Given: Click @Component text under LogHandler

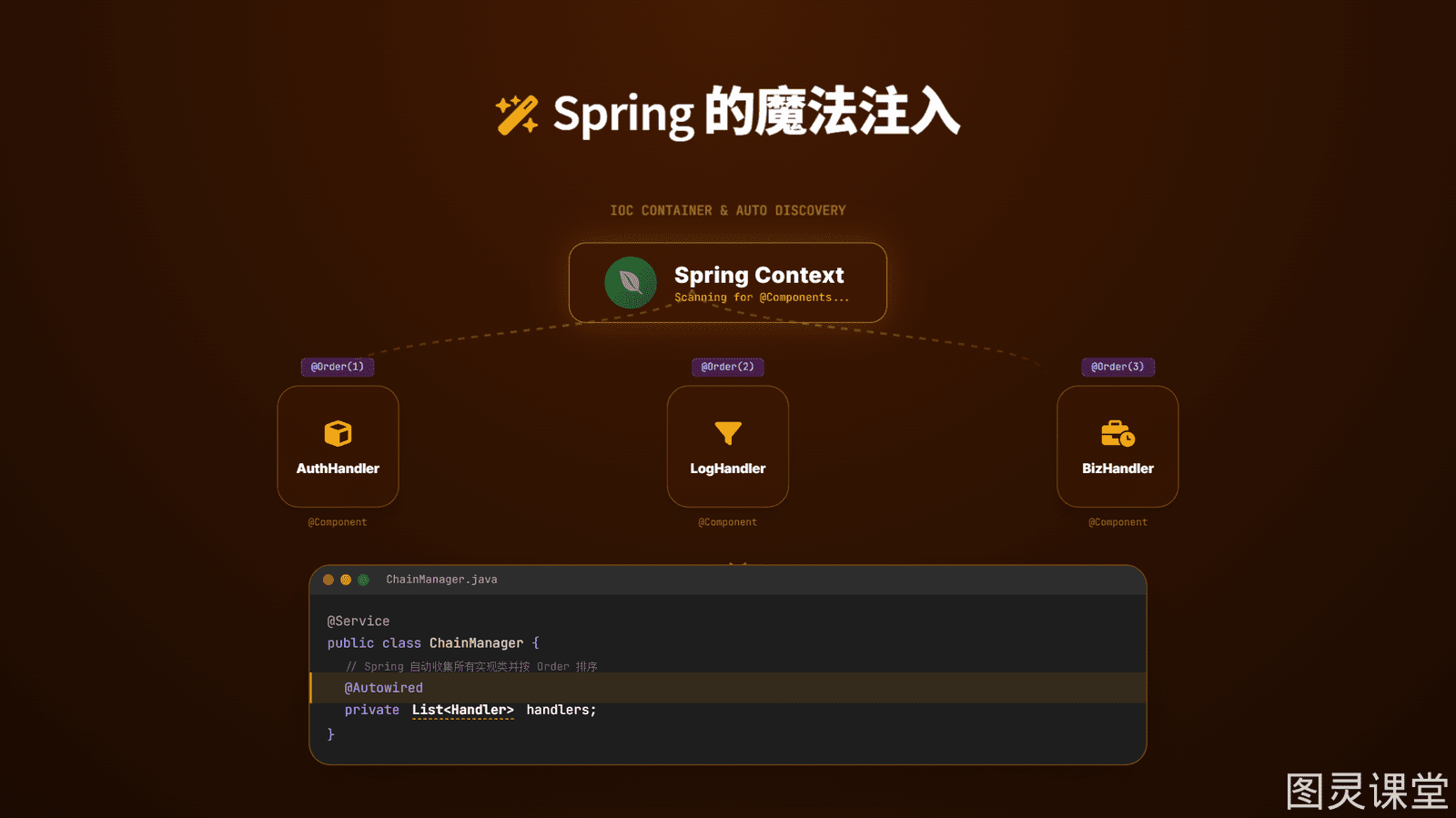Looking at the screenshot, I should click(x=728, y=522).
